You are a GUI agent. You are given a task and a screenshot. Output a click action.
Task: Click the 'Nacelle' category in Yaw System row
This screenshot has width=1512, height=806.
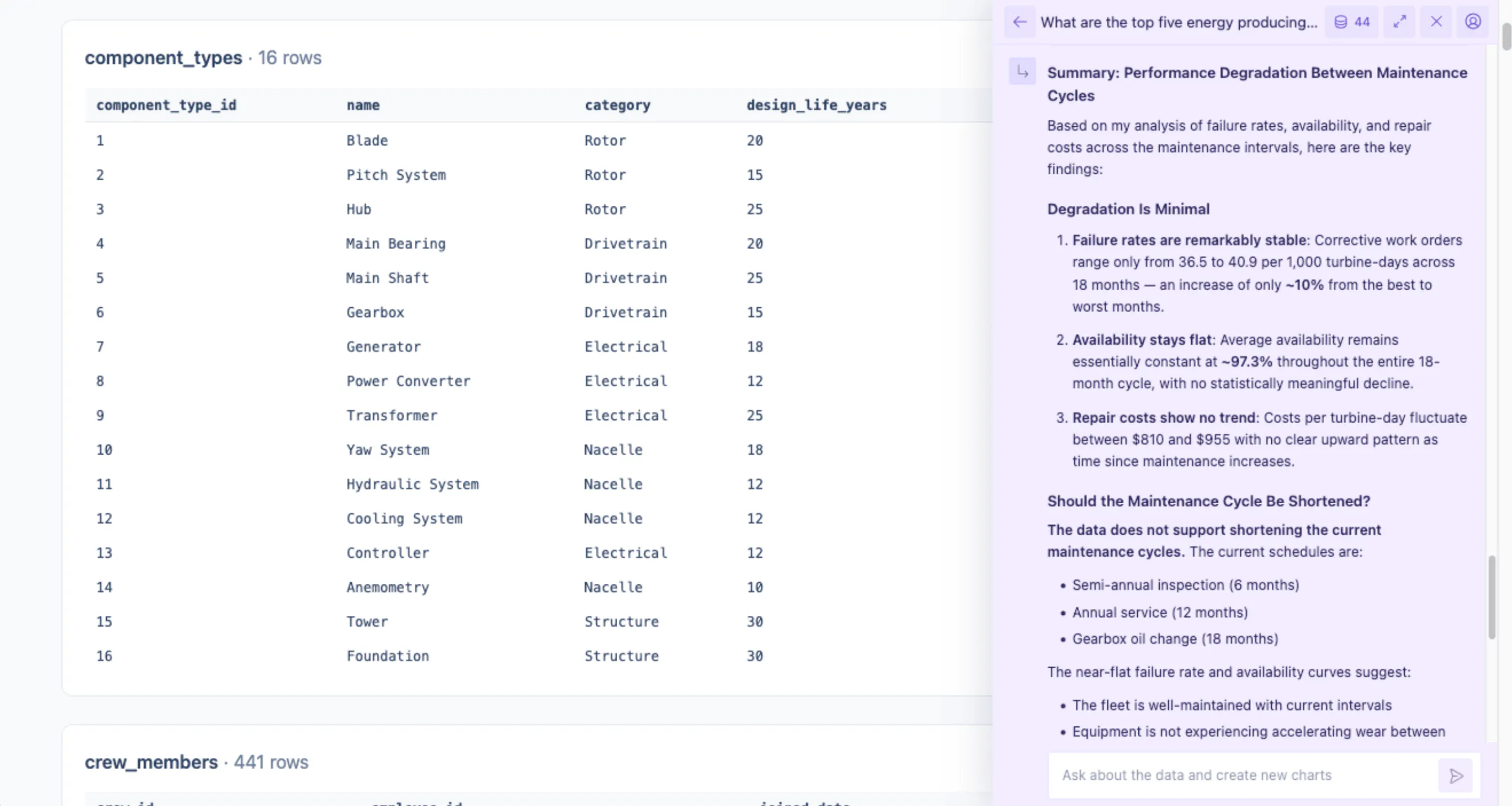click(x=613, y=450)
